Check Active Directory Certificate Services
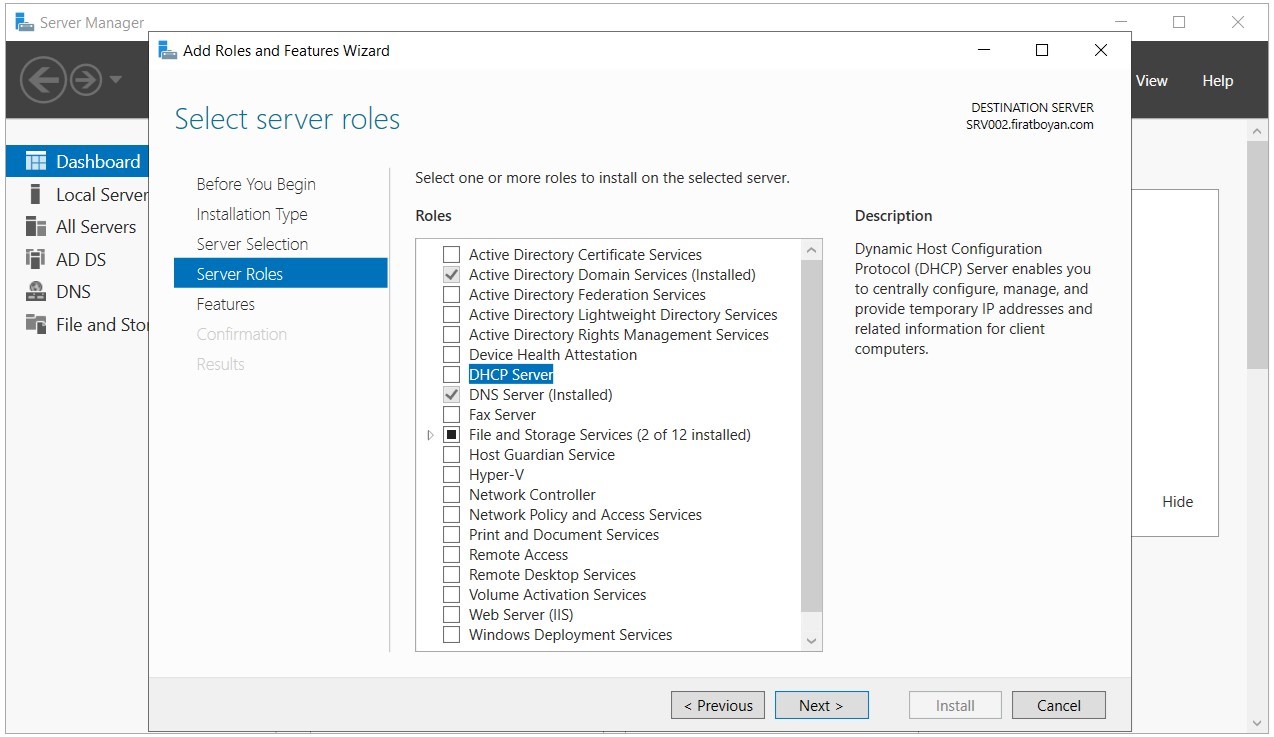The height and width of the screenshot is (737, 1274). (452, 255)
